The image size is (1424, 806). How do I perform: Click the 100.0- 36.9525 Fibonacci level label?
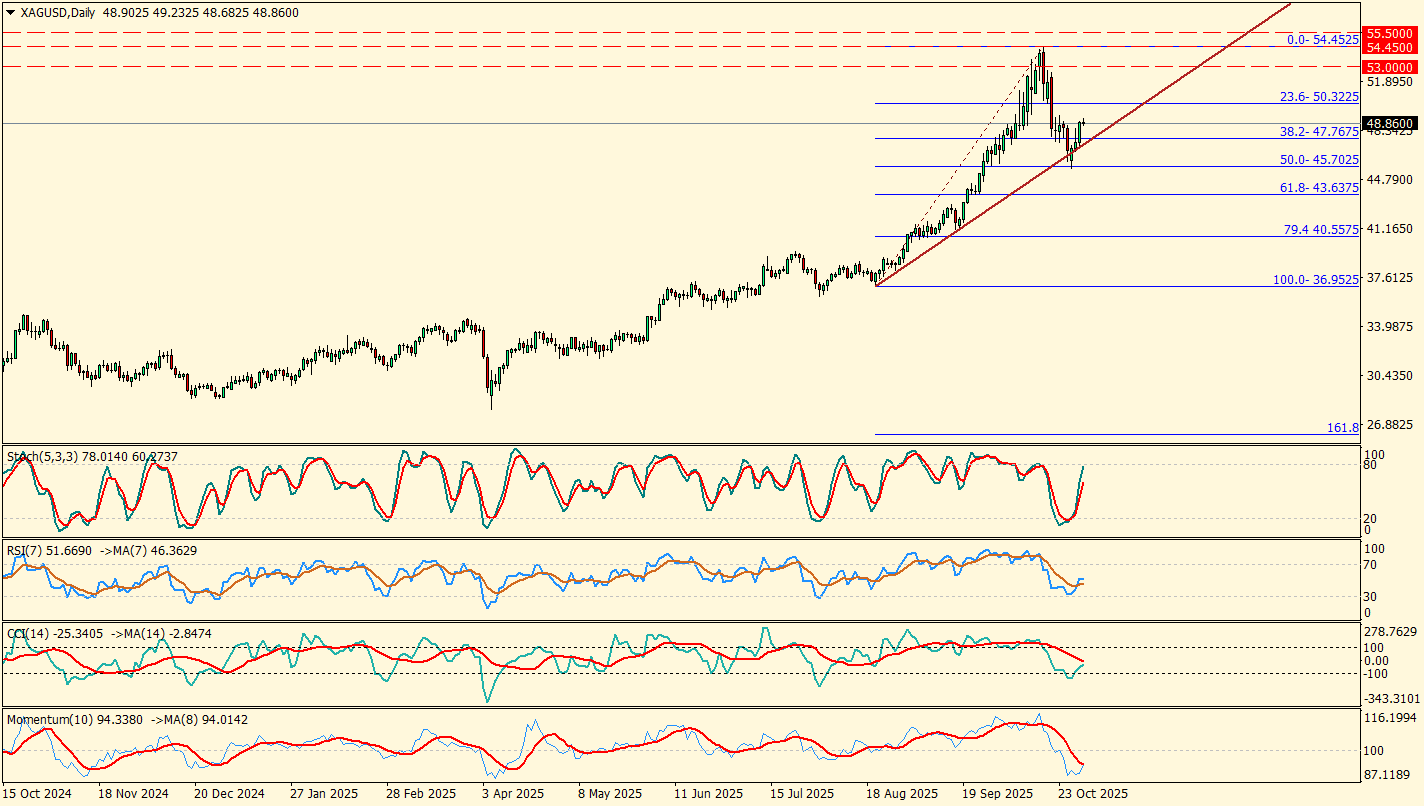1315,280
